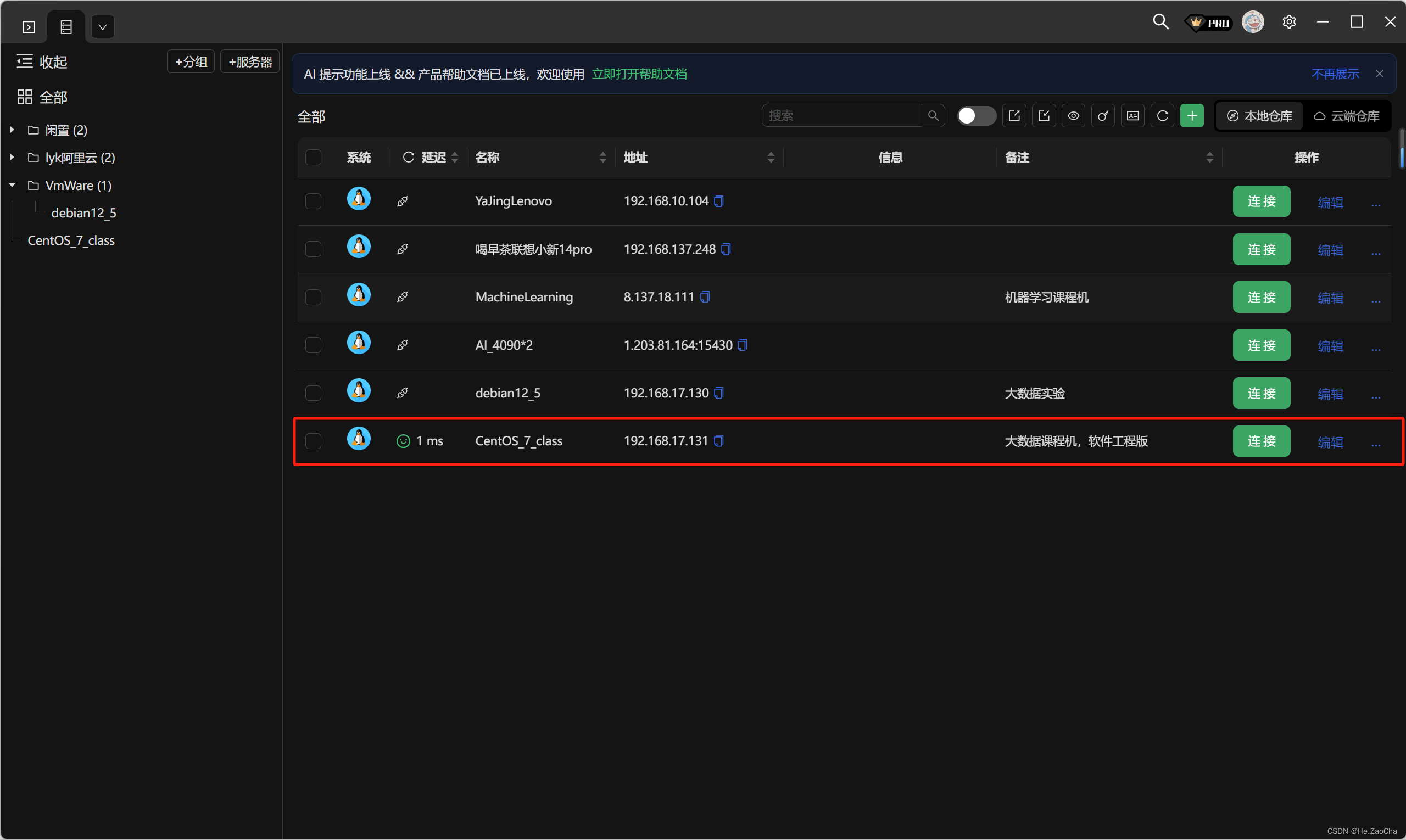Sort by 名称 column arrows
This screenshot has height=840, width=1406.
pyautogui.click(x=602, y=158)
